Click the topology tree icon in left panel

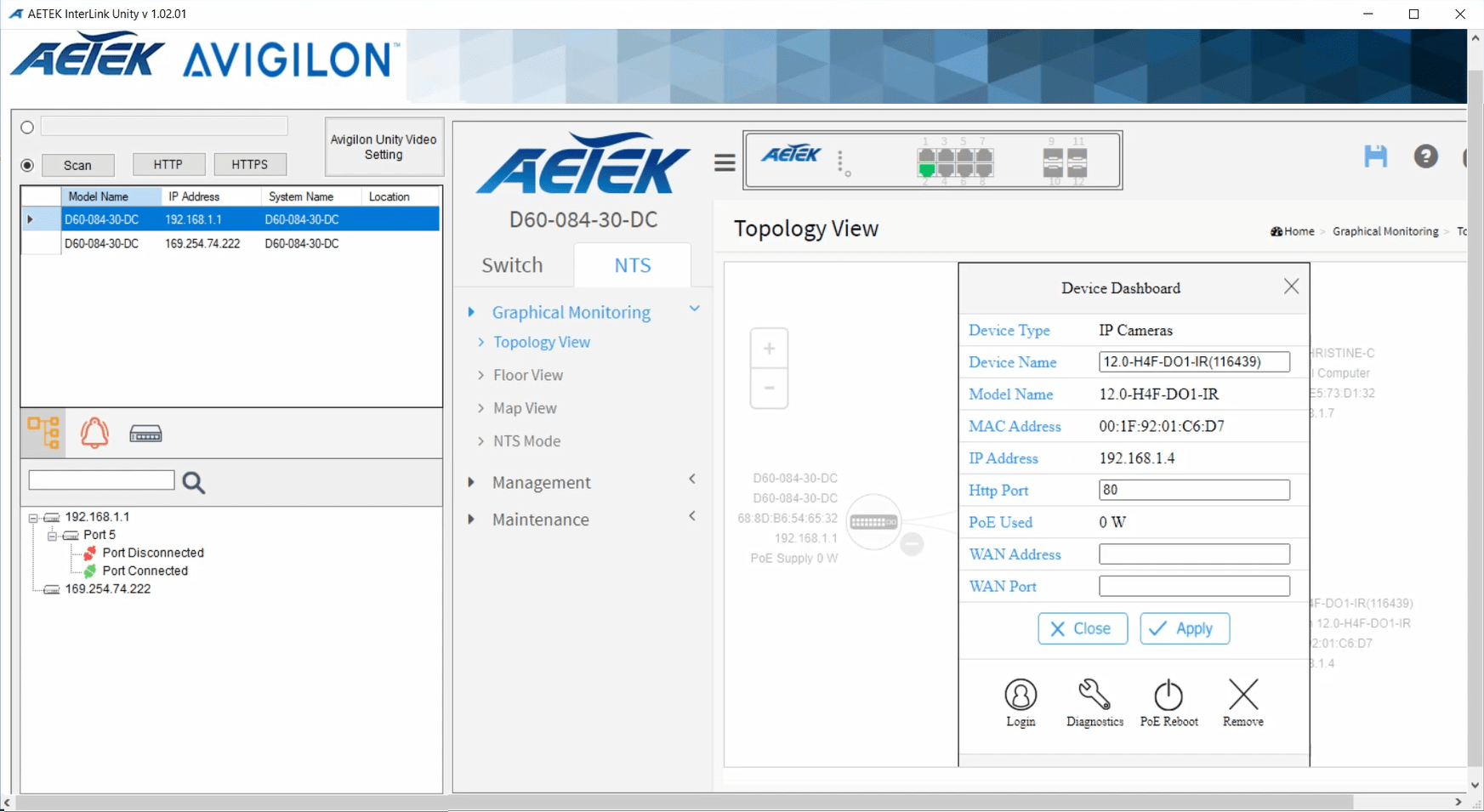pyautogui.click(x=43, y=433)
